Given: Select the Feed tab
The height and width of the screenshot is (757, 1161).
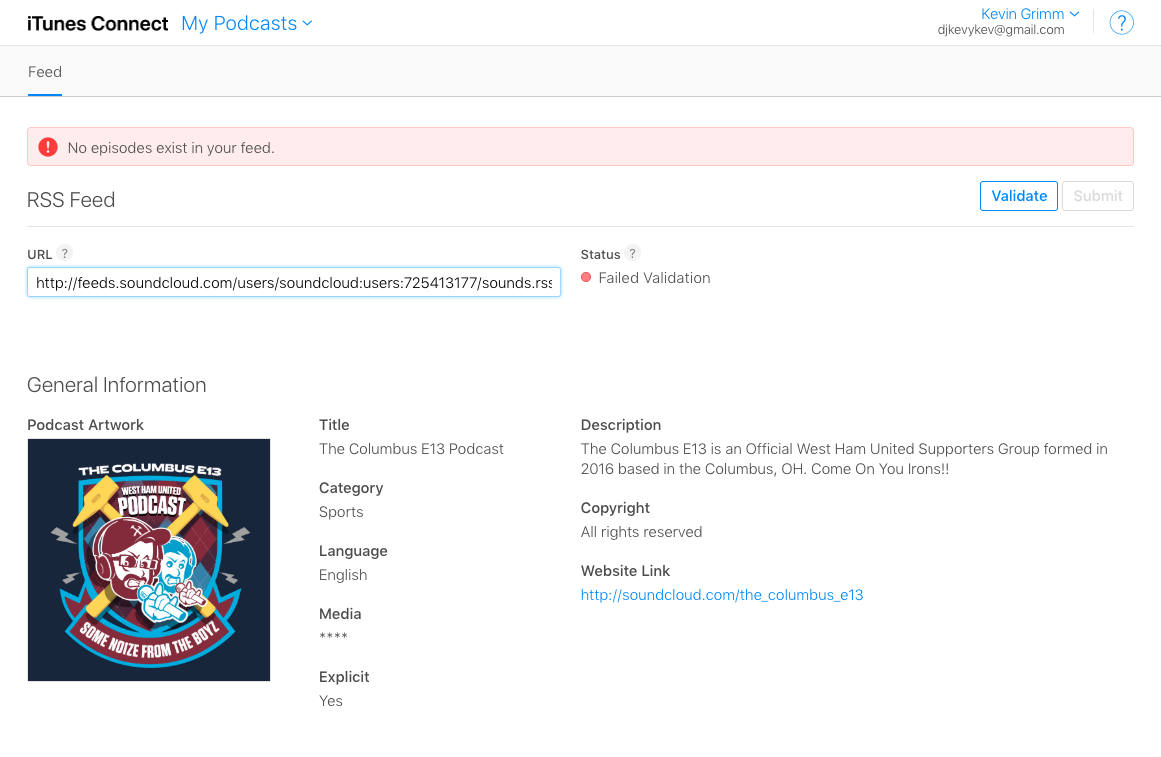Looking at the screenshot, I should coord(44,72).
